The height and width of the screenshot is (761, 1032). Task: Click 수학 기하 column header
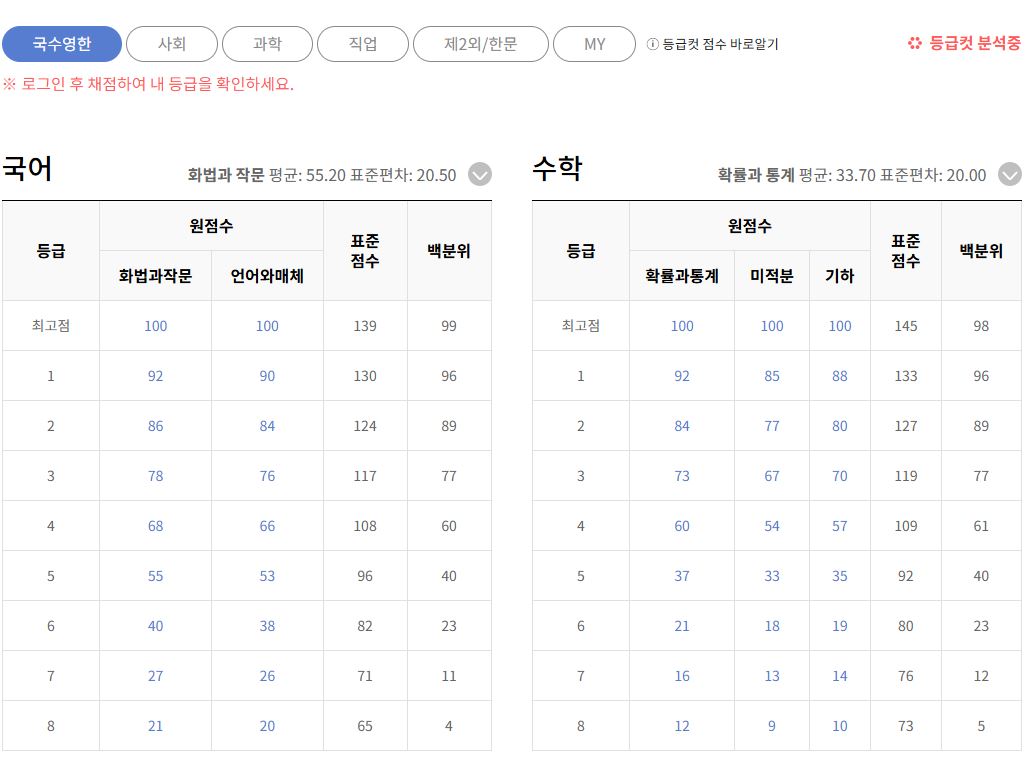[x=840, y=276]
